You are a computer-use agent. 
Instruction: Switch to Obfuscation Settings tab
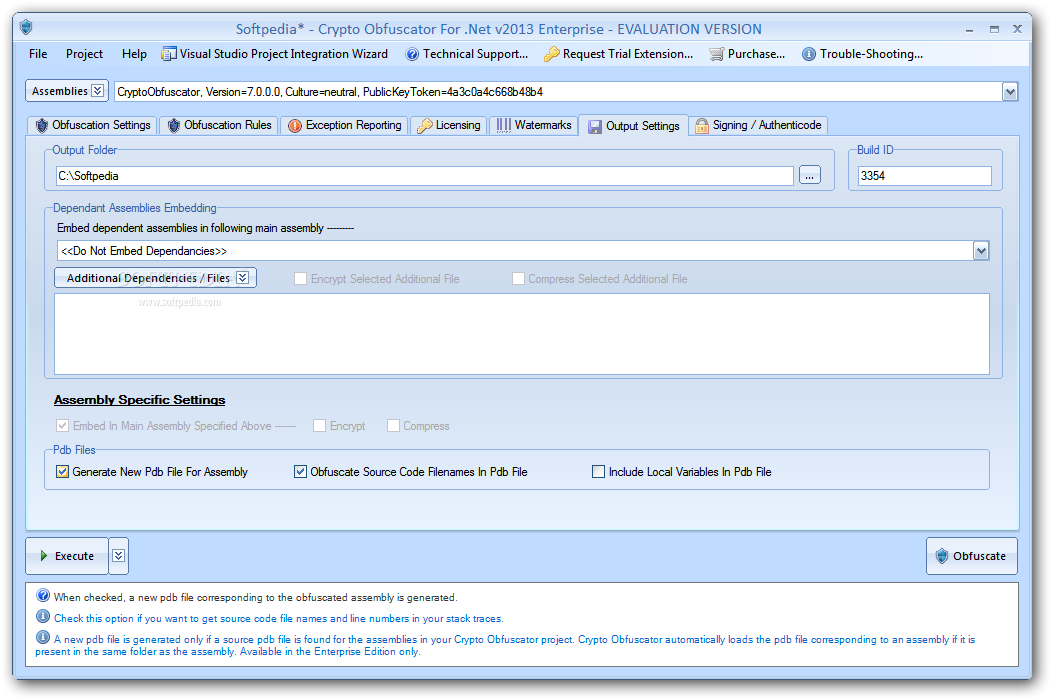click(x=93, y=126)
